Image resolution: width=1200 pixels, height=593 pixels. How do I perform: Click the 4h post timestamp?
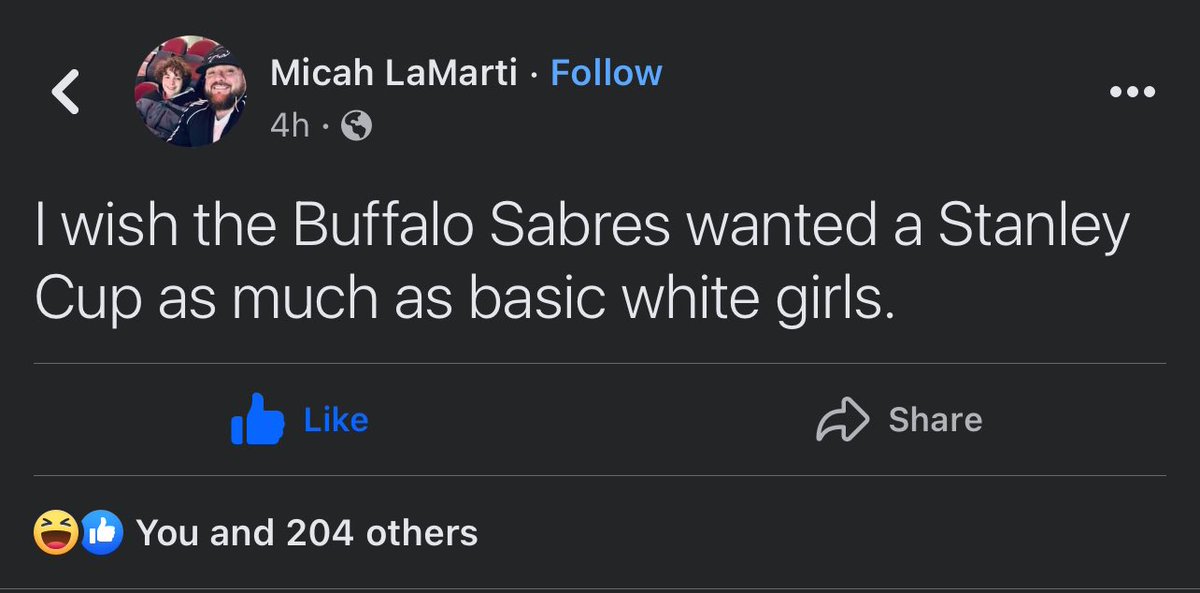coord(290,126)
